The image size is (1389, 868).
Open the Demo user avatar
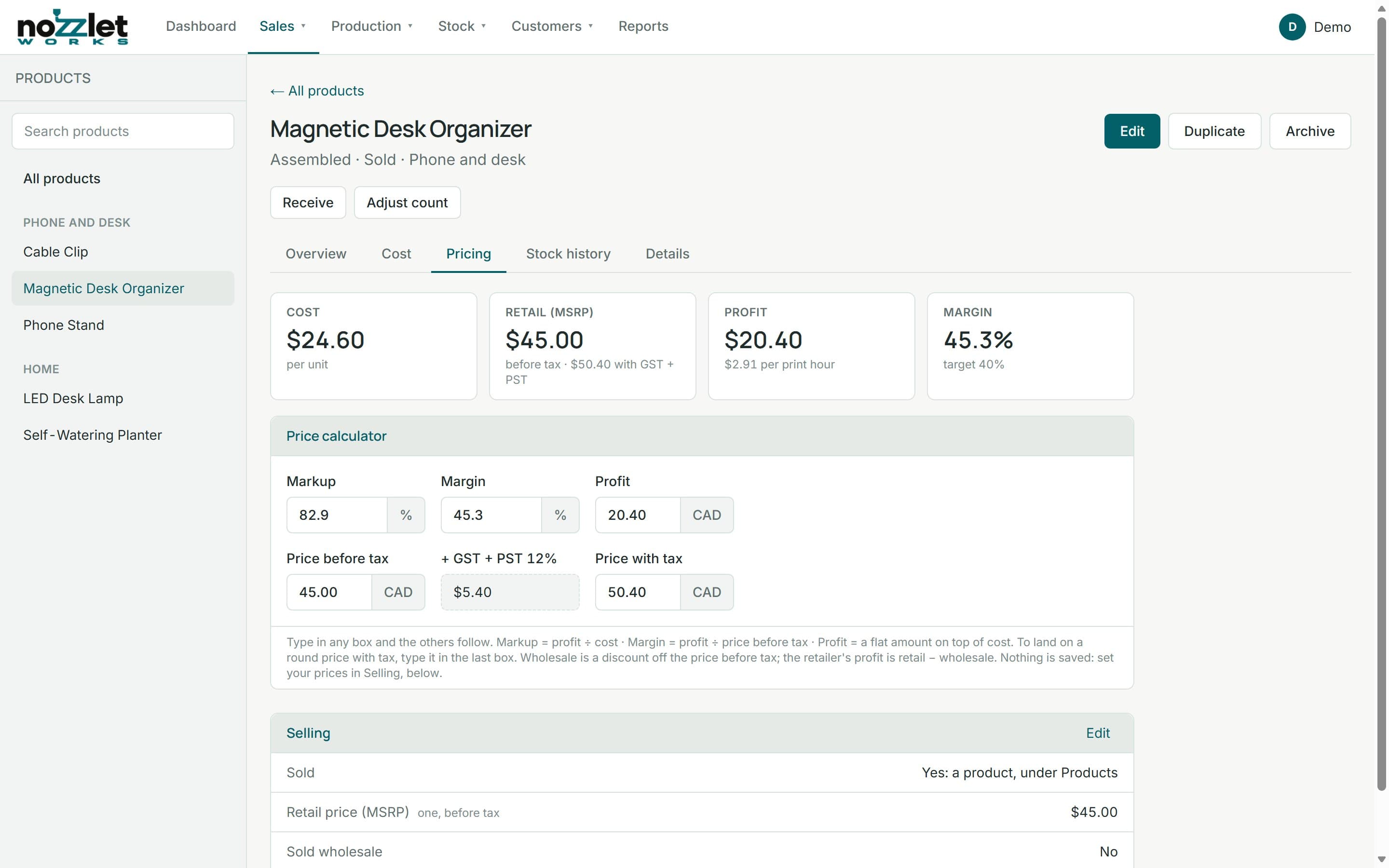(x=1292, y=27)
